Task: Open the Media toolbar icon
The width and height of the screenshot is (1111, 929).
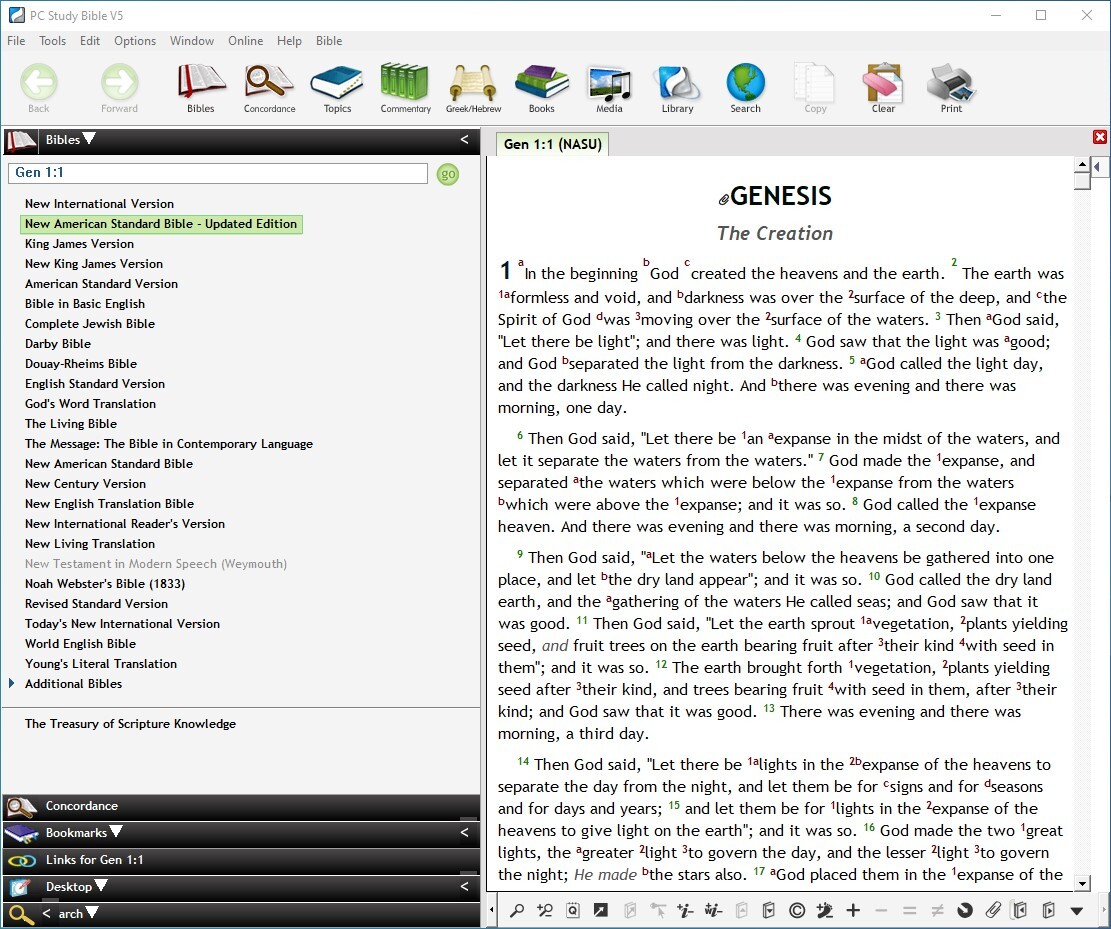Action: pyautogui.click(x=609, y=88)
